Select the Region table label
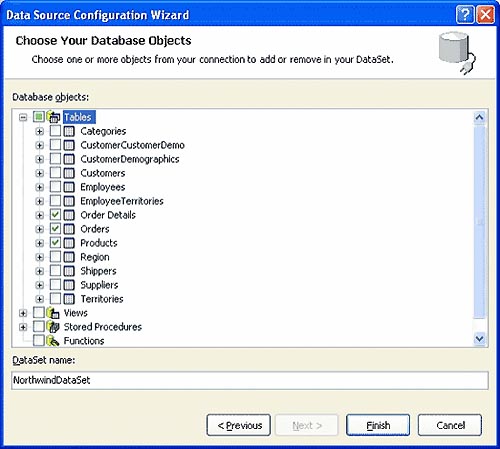This screenshot has width=500, height=449. point(95,257)
